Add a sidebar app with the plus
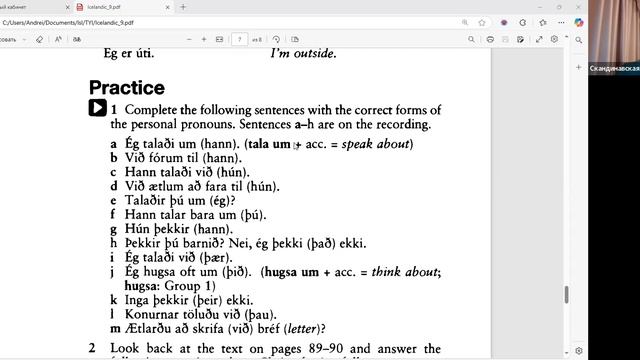 (578, 67)
